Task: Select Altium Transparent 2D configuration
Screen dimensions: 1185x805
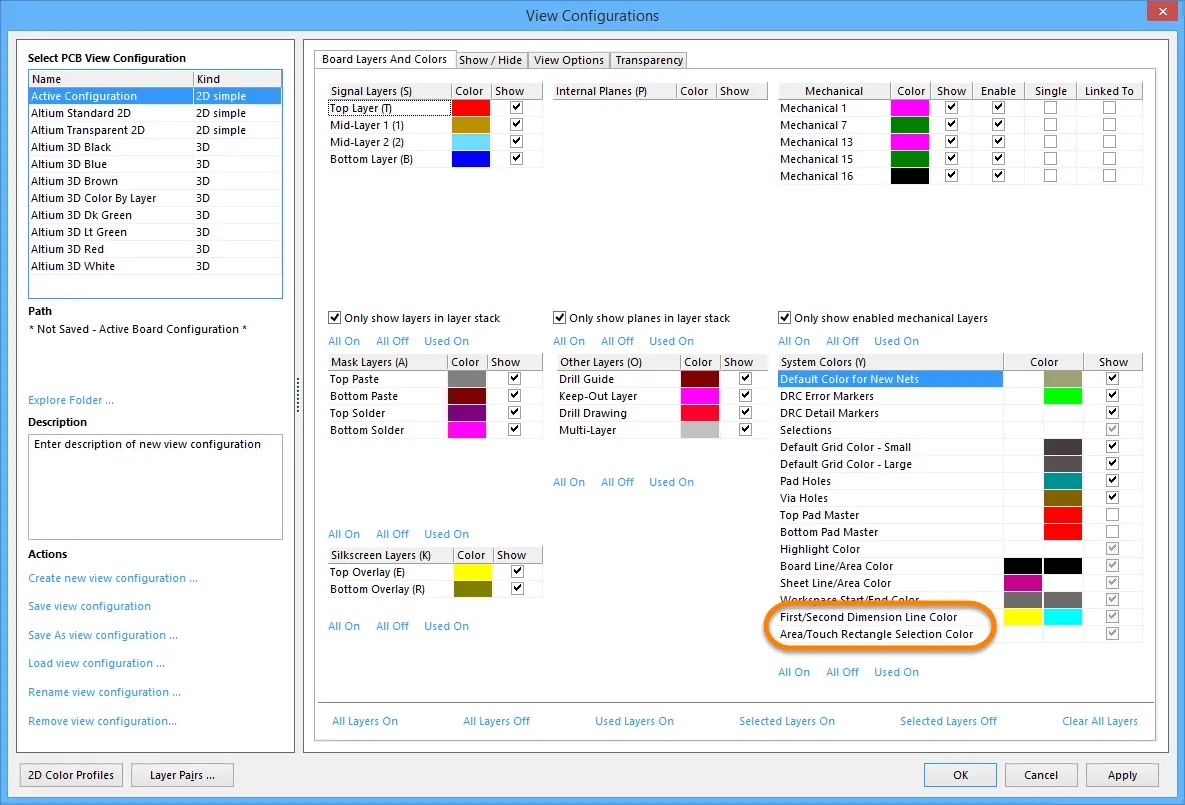Action: pyautogui.click(x=155, y=130)
